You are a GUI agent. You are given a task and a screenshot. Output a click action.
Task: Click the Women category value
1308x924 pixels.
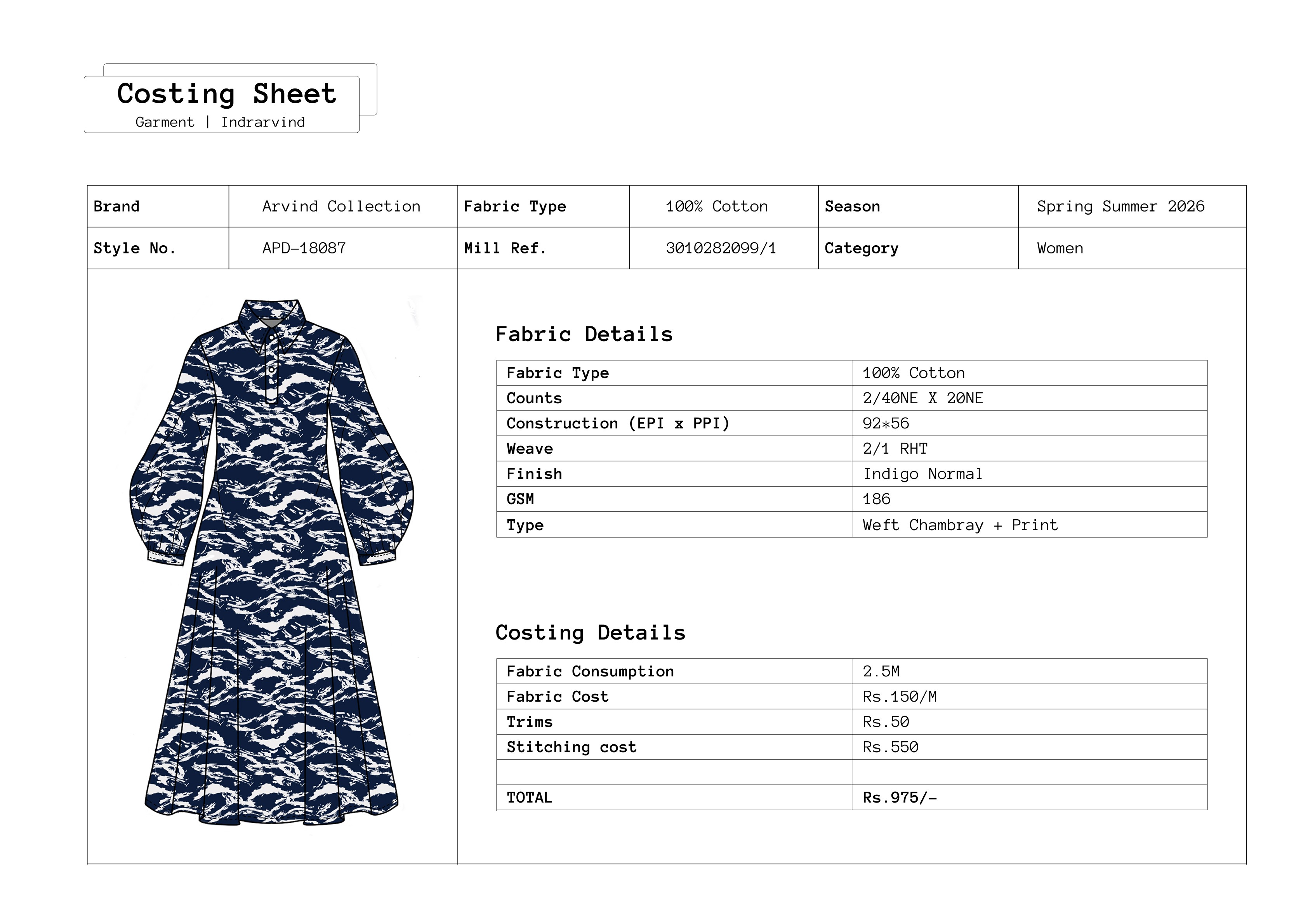(x=1060, y=249)
